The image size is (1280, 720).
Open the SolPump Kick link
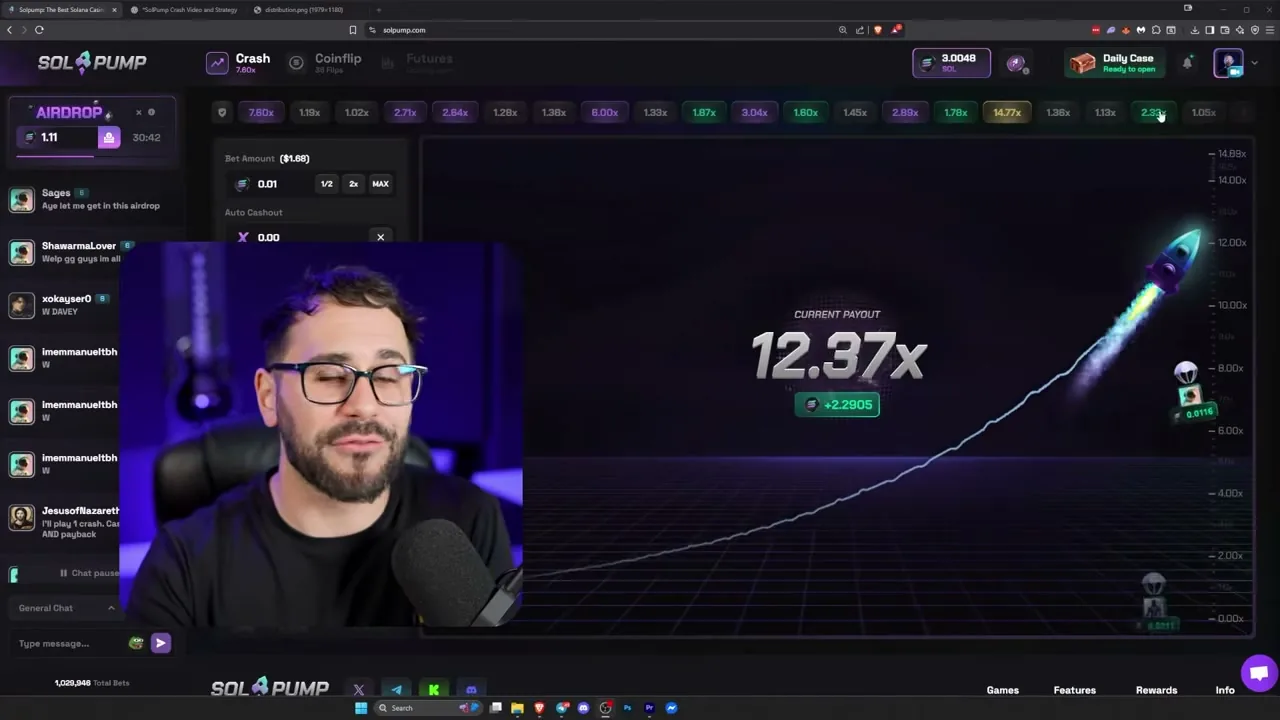coord(434,690)
